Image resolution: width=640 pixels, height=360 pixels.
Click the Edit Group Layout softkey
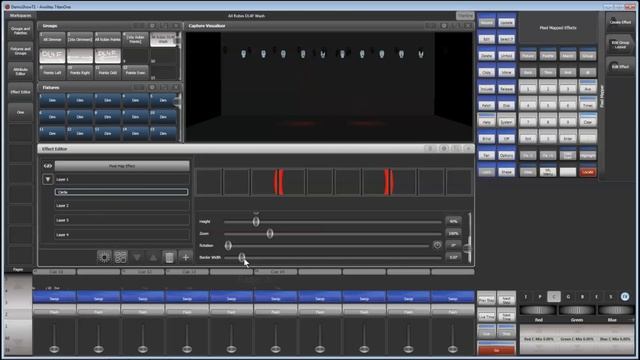[x=620, y=44]
